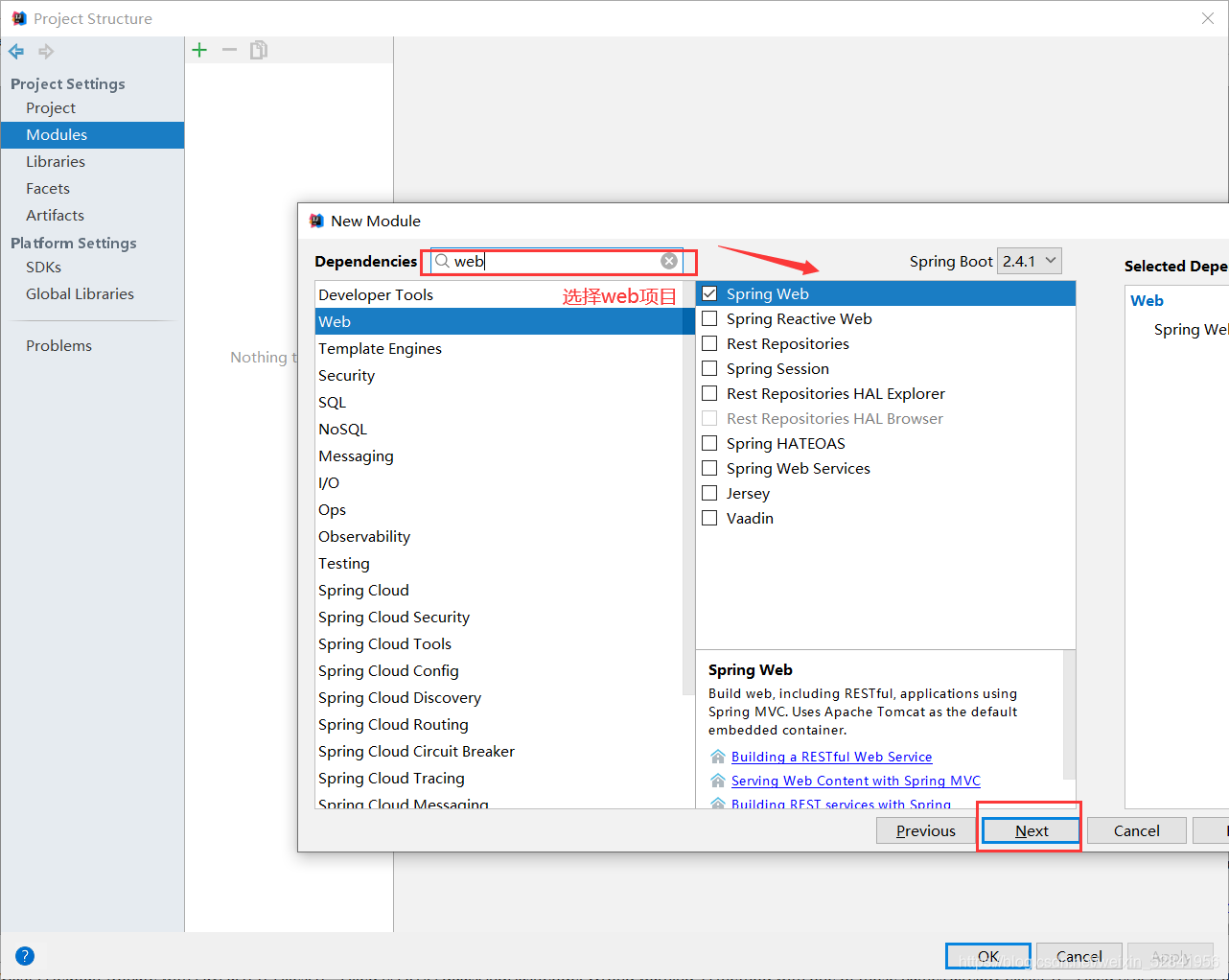Tick the Spring Session checkbox
Image resolution: width=1229 pixels, height=980 pixels.
click(709, 368)
